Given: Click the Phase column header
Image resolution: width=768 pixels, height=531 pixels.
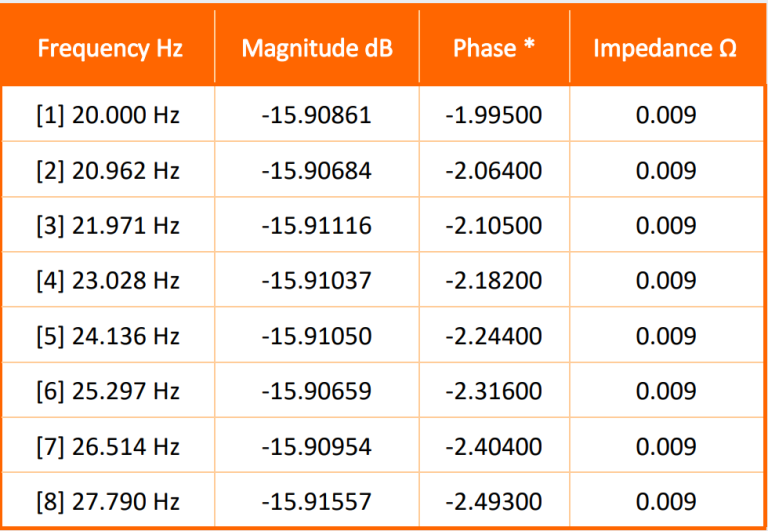Looking at the screenshot, I should coord(494,48).
